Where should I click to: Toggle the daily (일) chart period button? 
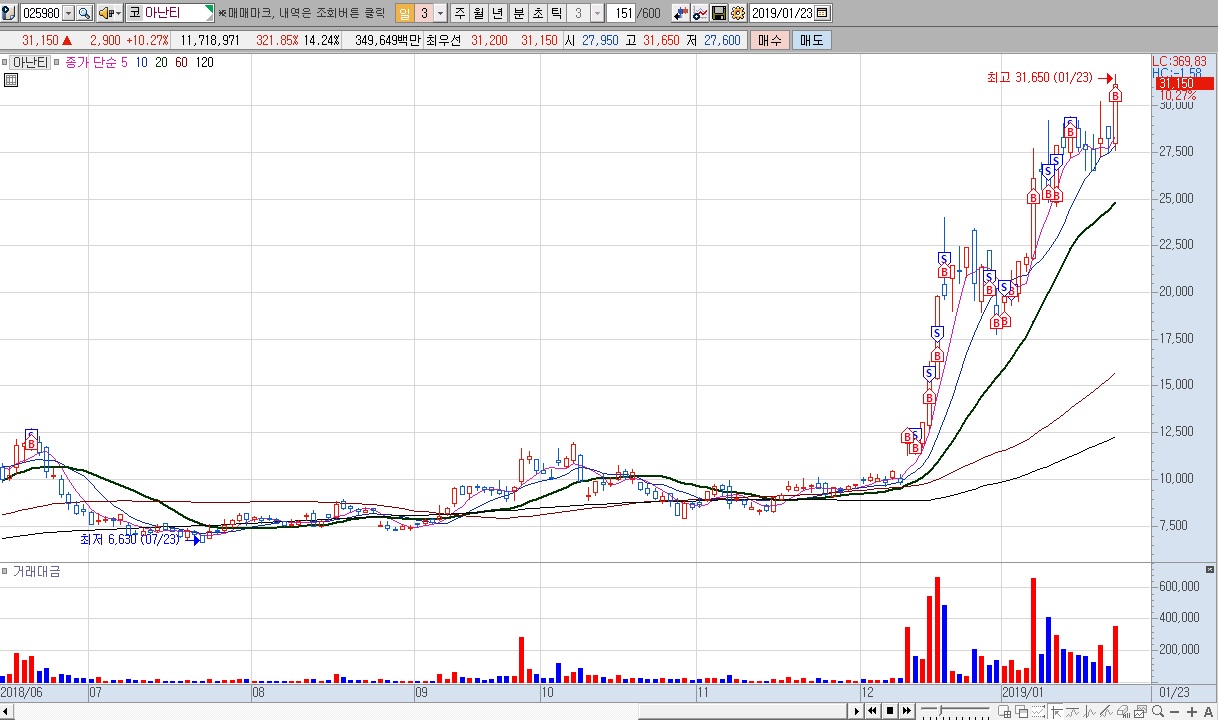[x=404, y=13]
